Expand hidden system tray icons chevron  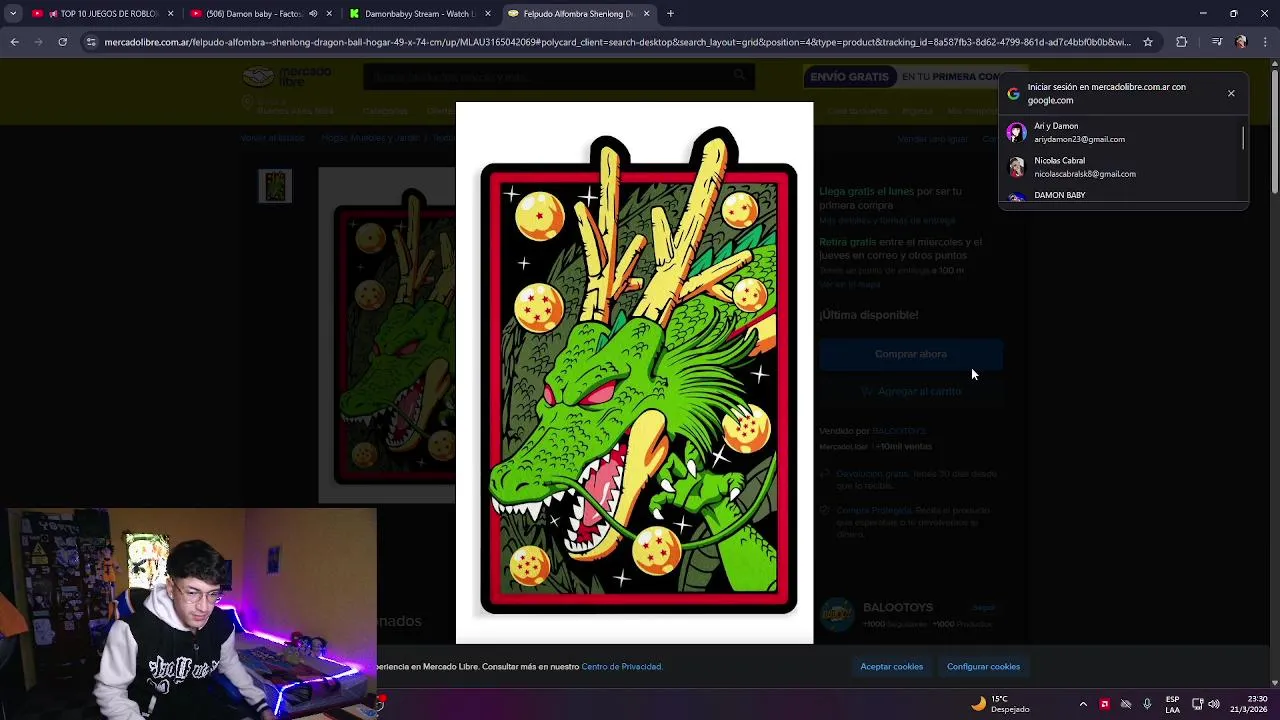(x=1083, y=704)
